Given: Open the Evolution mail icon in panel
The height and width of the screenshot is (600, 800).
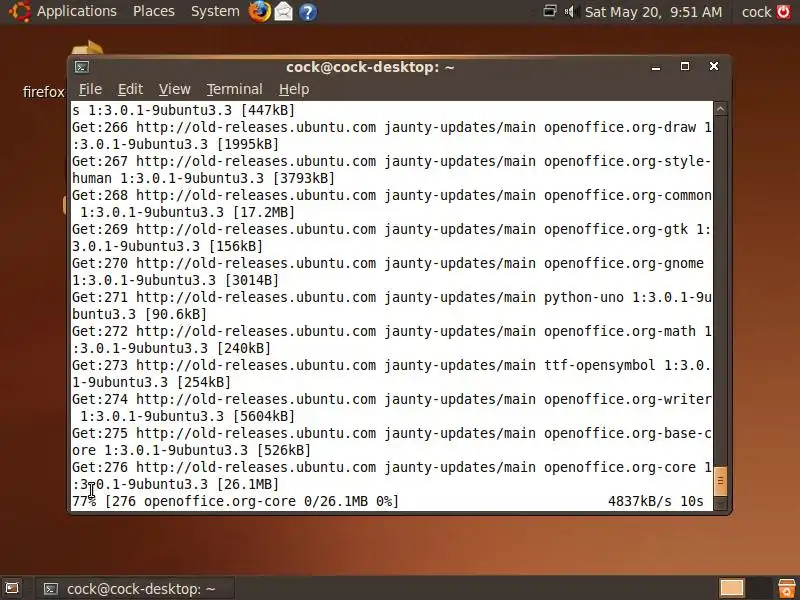Looking at the screenshot, I should [284, 11].
